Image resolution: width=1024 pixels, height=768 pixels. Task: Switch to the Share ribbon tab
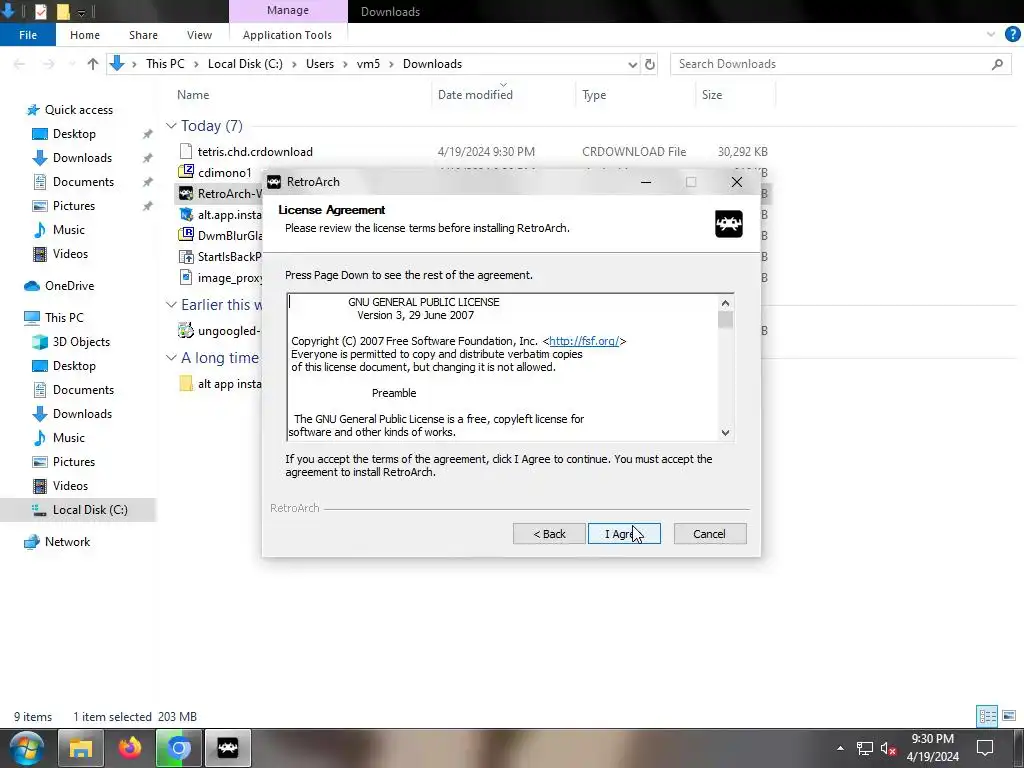click(x=143, y=35)
